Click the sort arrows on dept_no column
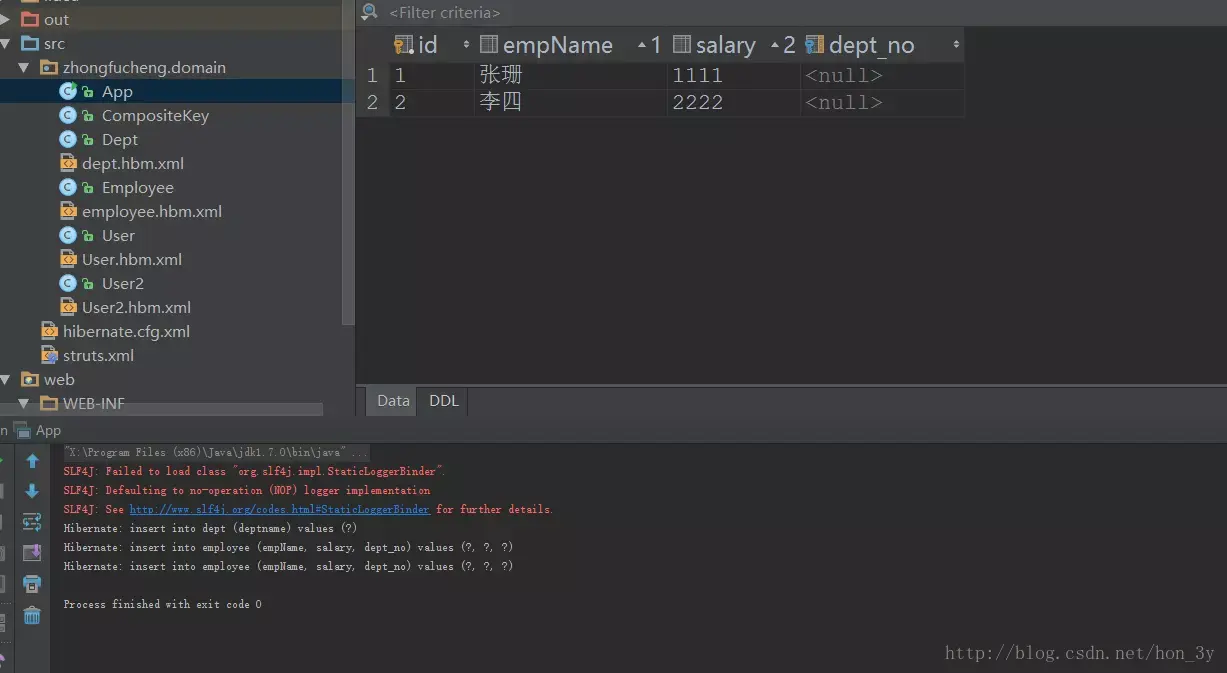The height and width of the screenshot is (673, 1227). [x=956, y=44]
